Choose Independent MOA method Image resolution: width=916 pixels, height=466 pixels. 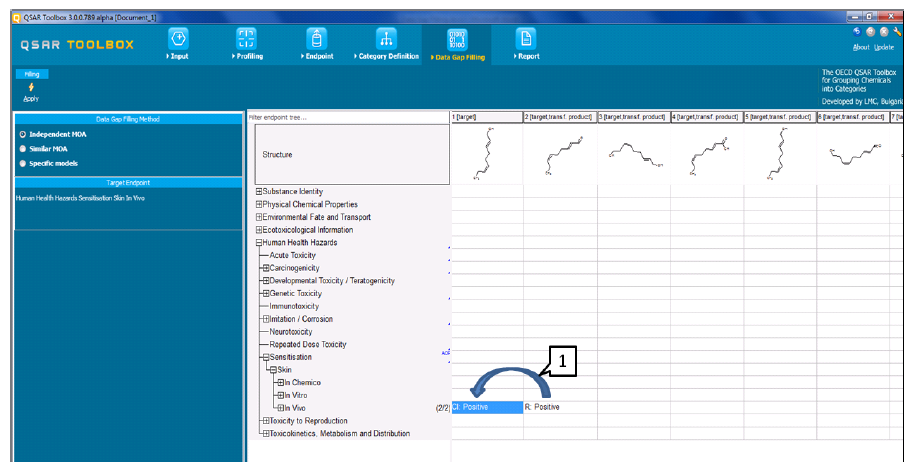pyautogui.click(x=23, y=134)
